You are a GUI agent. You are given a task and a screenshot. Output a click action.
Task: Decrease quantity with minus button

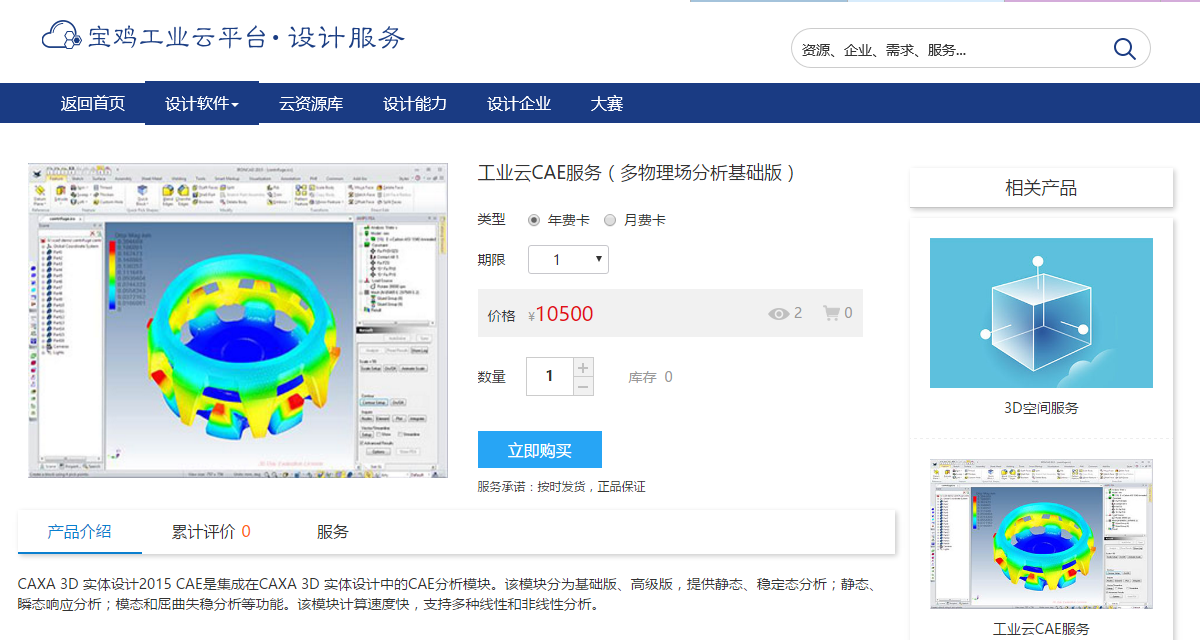click(583, 386)
